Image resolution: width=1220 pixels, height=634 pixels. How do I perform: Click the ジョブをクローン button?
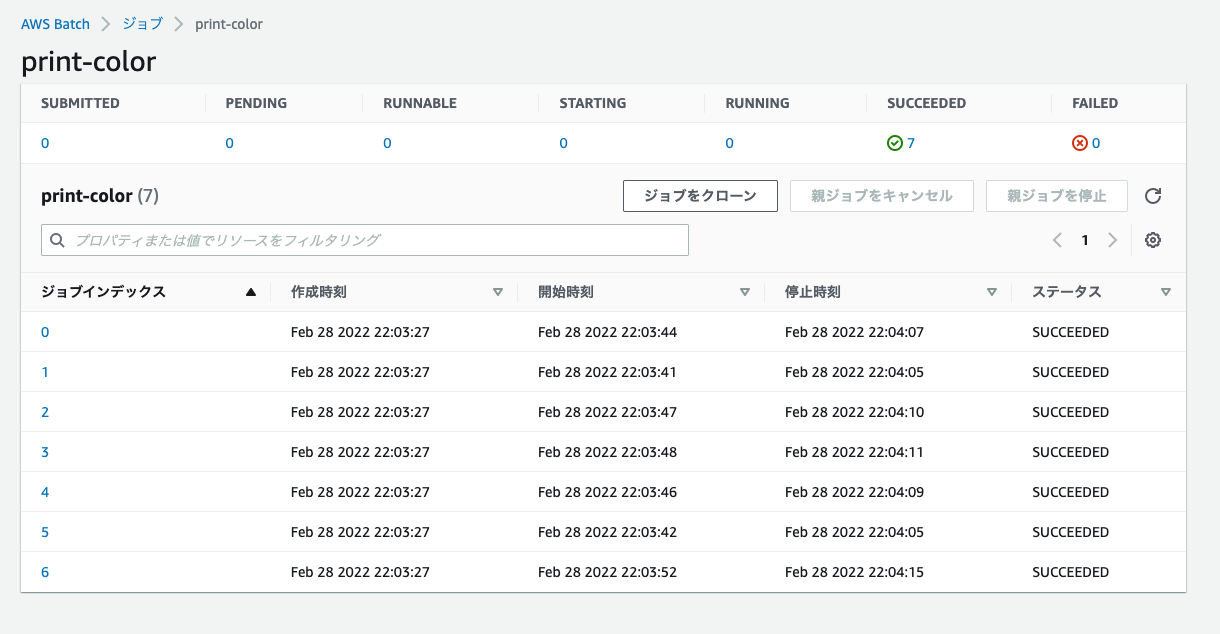[700, 196]
